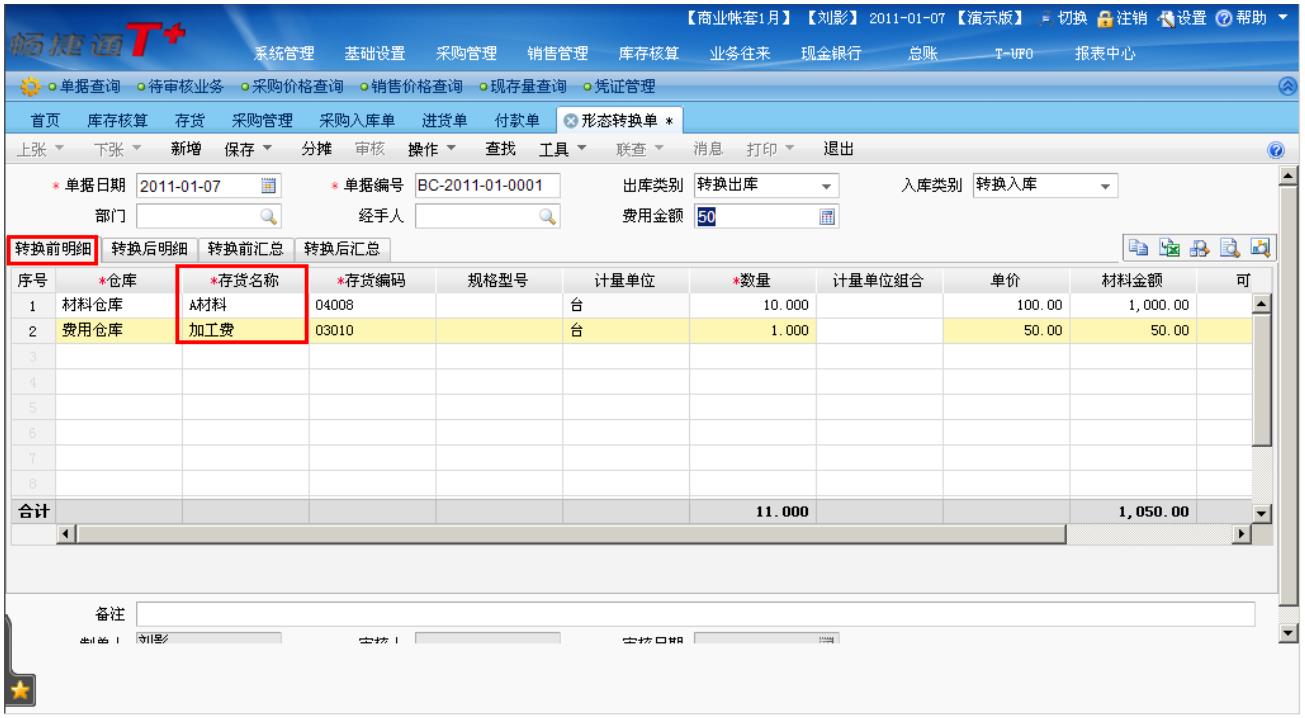Expand the 出库类别 dropdown
Screen dimensions: 1305x718
pos(826,185)
